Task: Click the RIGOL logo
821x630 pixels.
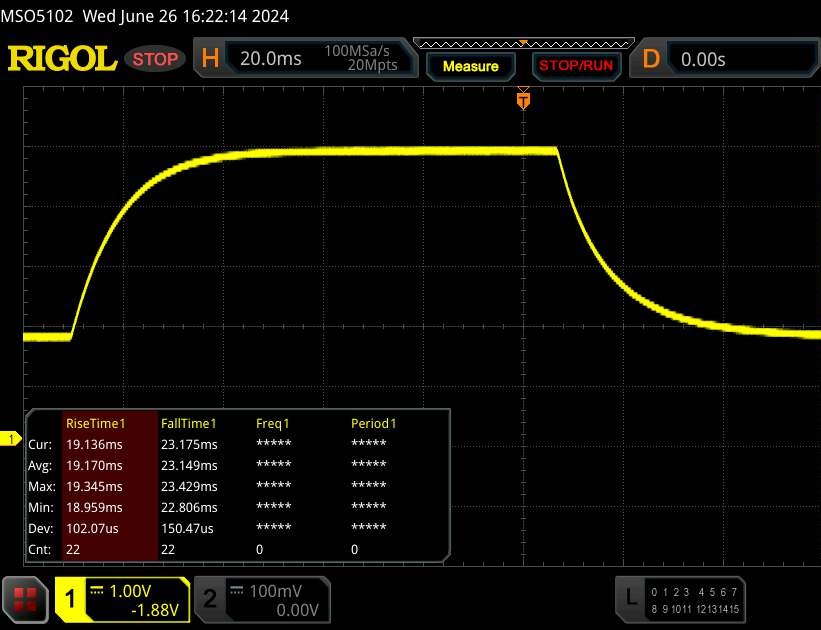Action: [x=62, y=58]
